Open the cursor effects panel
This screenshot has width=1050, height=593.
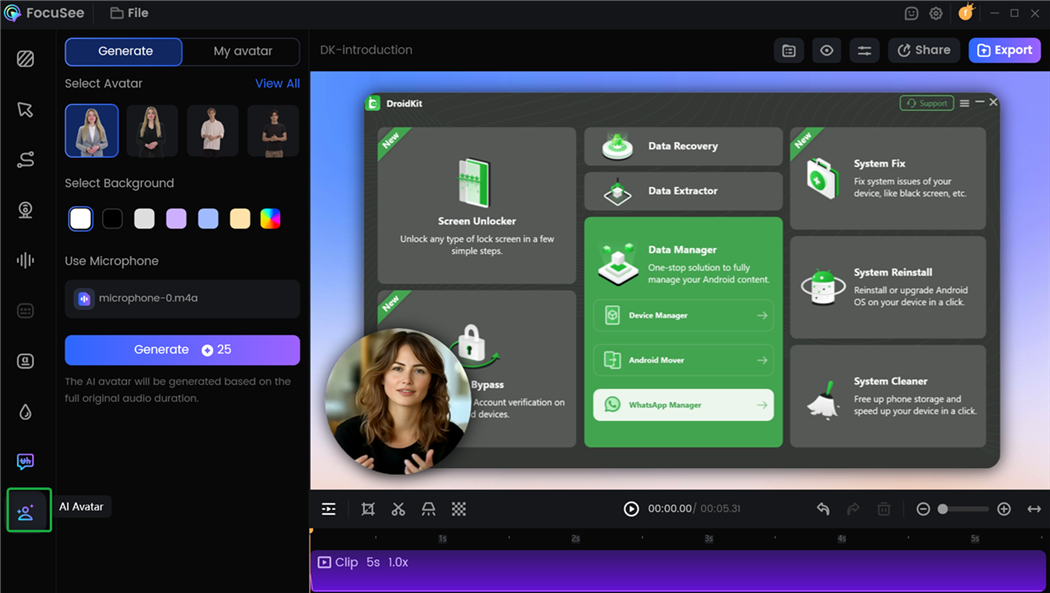(x=28, y=109)
